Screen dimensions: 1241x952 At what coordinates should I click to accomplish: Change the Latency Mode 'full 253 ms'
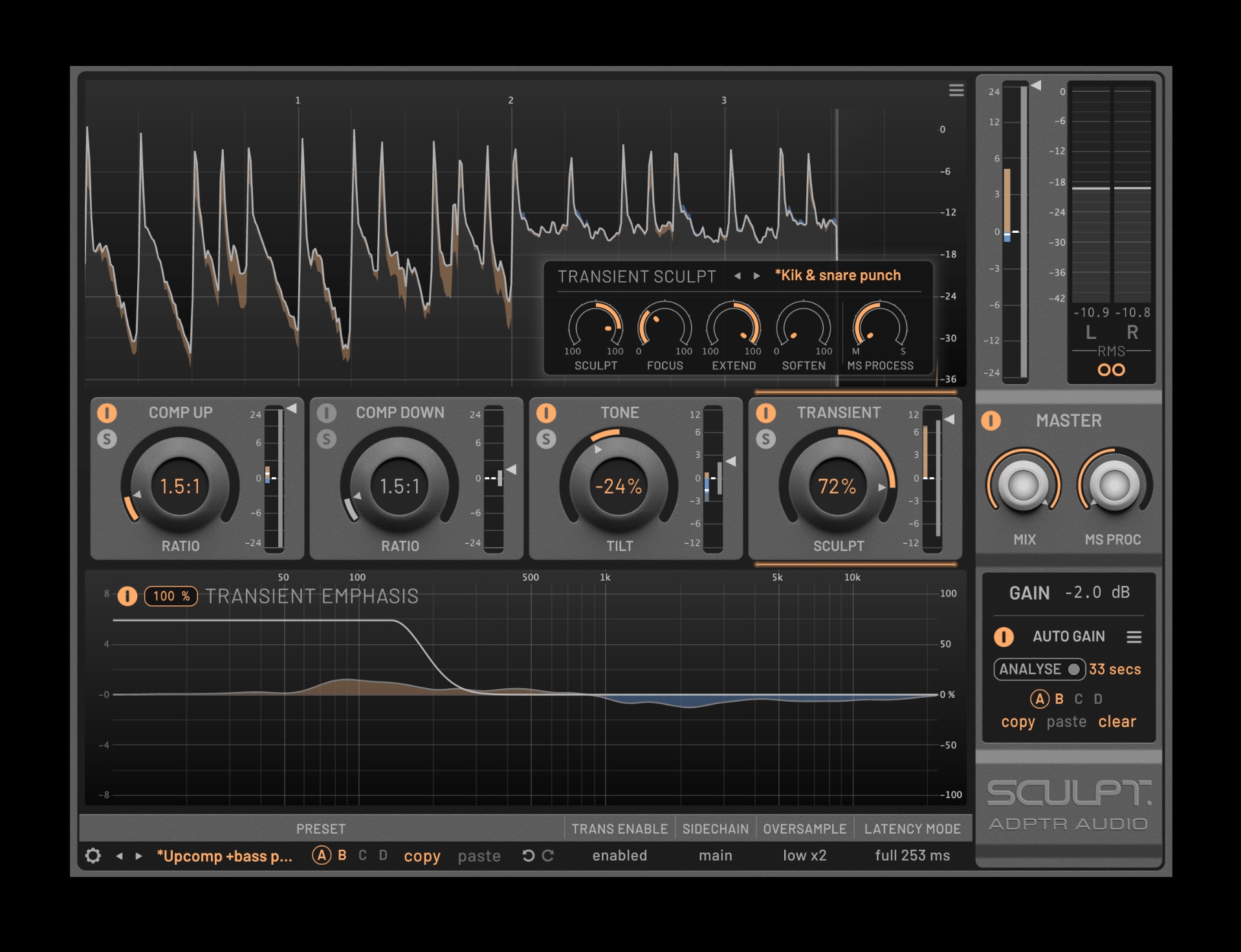click(912, 856)
